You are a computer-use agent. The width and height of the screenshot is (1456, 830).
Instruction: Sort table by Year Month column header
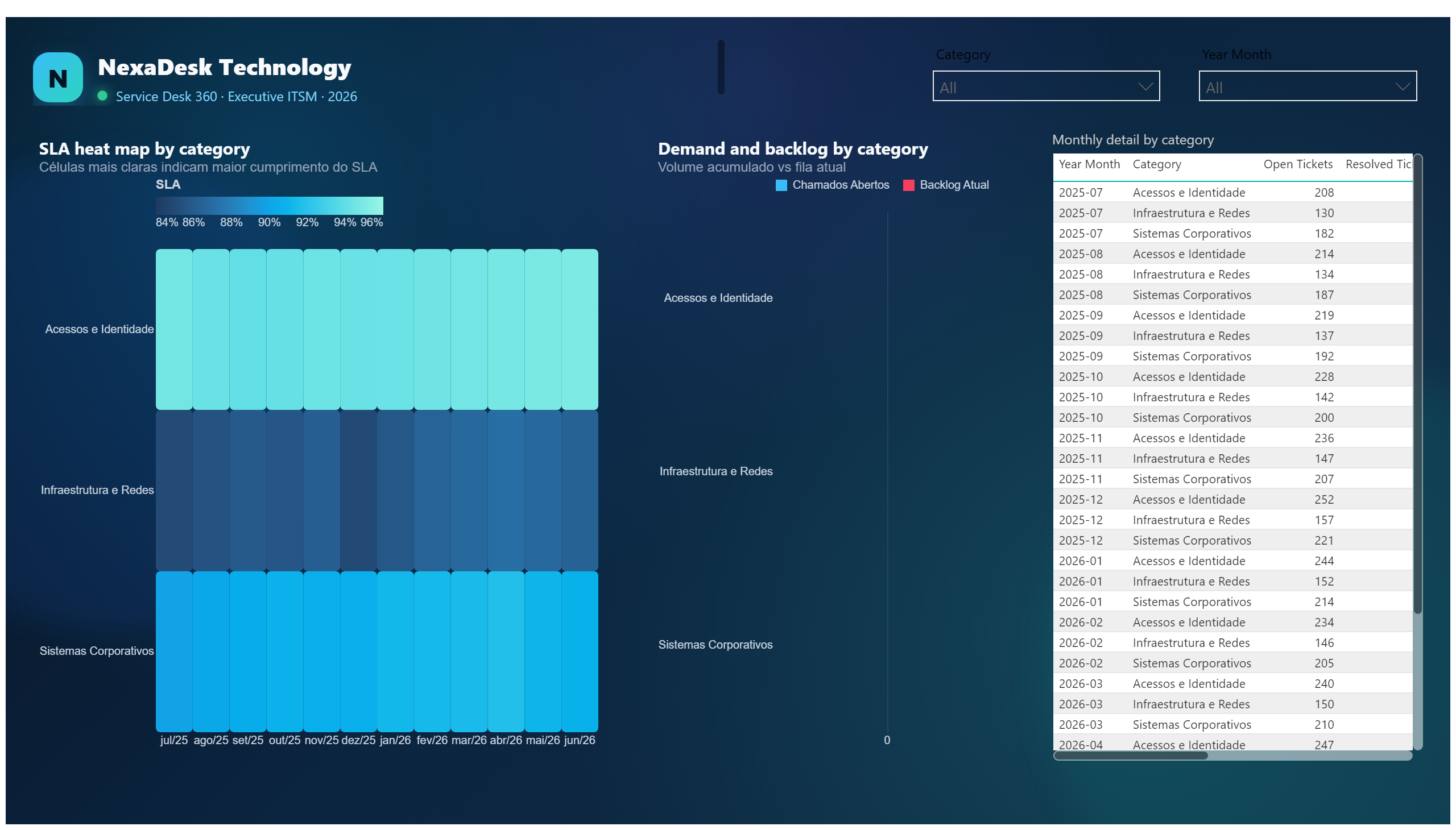[x=1089, y=164]
